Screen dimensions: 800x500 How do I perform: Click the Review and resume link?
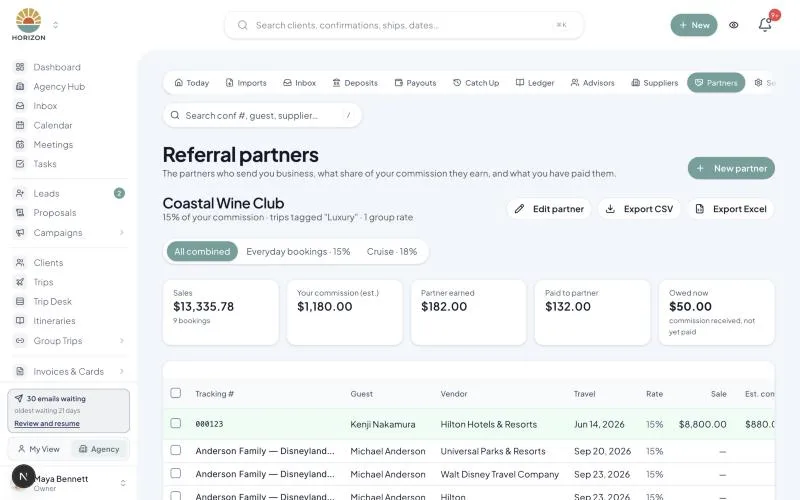coord(47,423)
